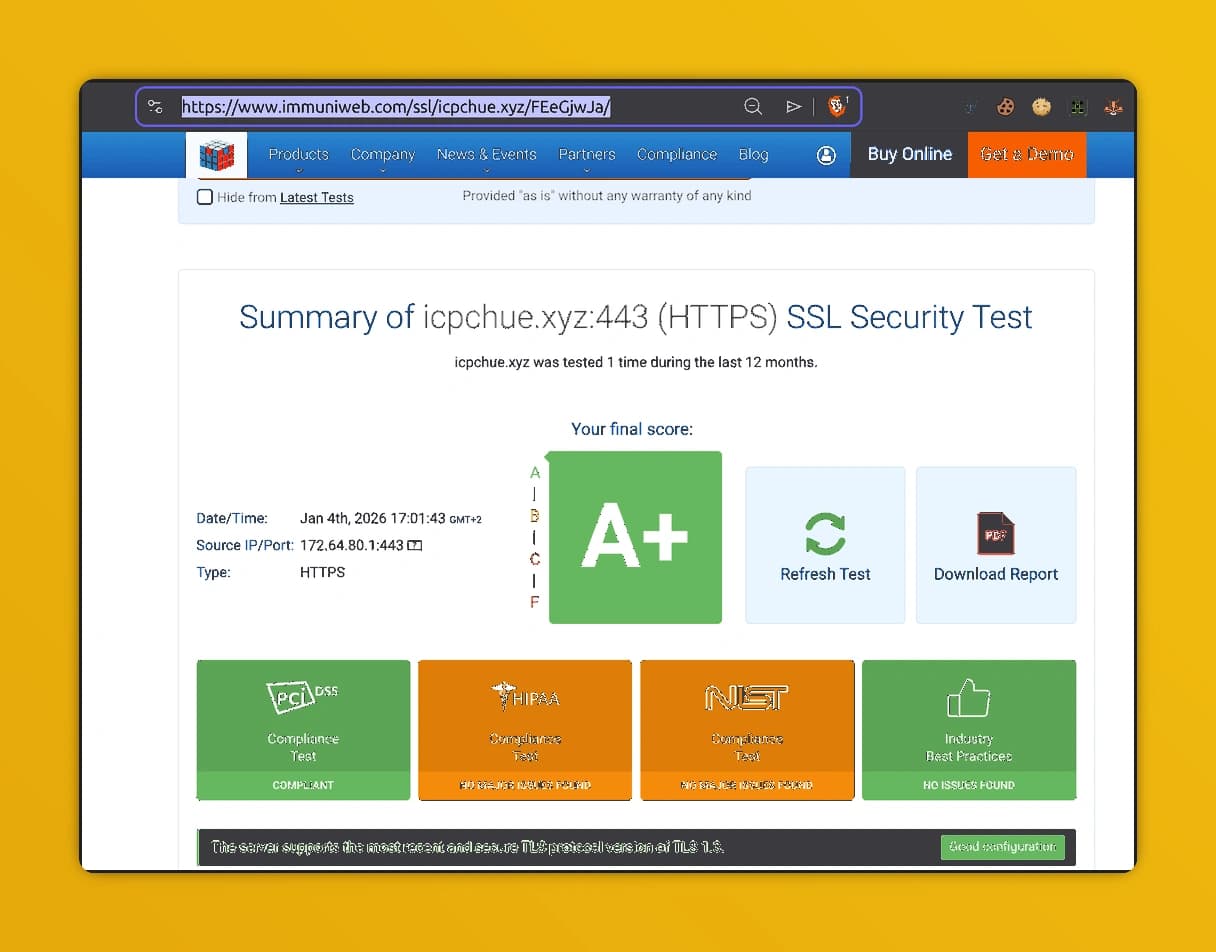Click the dark cookie extension icon
Viewport: 1216px width, 952px height.
pyautogui.click(x=1005, y=107)
